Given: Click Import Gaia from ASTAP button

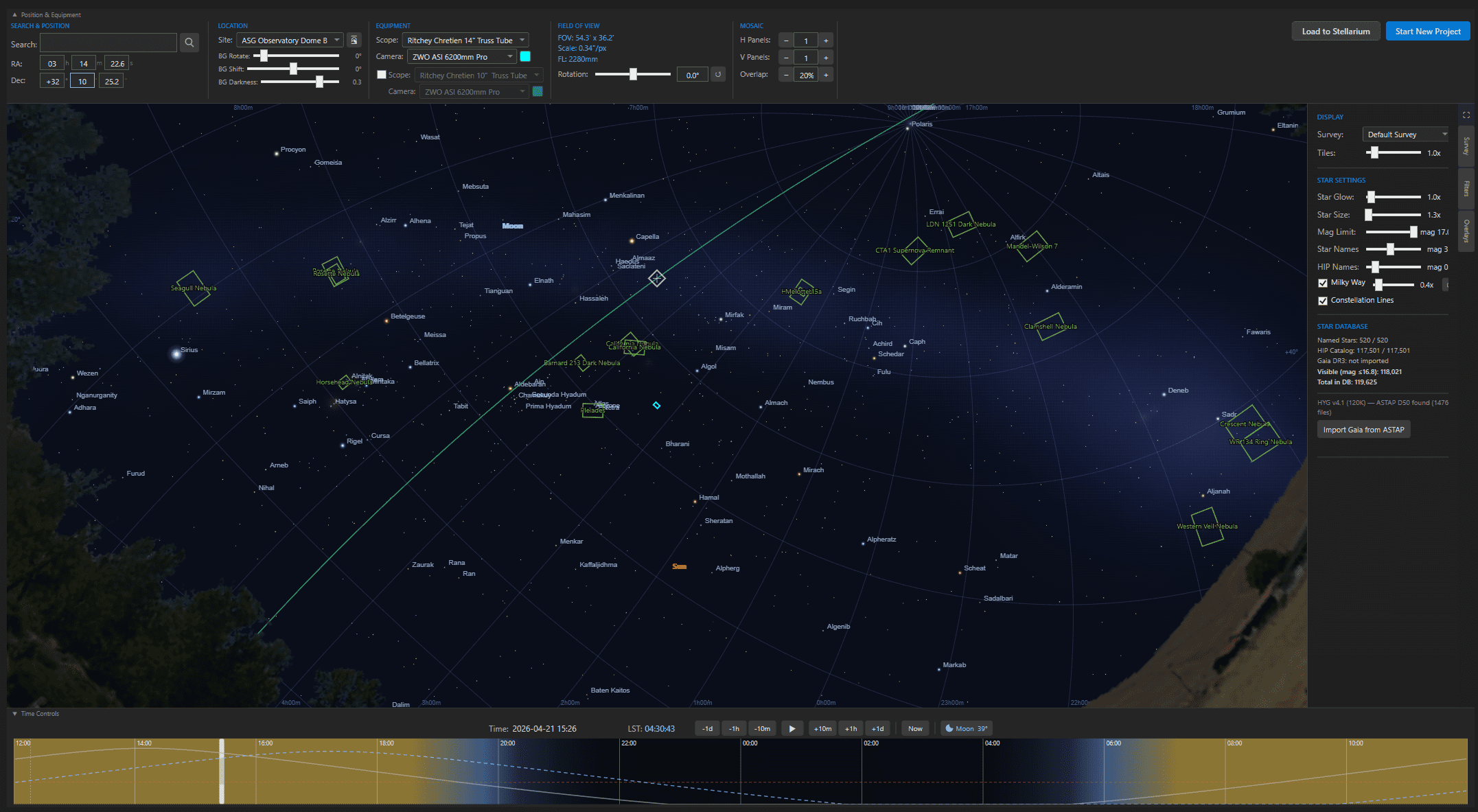Looking at the screenshot, I should [x=1363, y=430].
